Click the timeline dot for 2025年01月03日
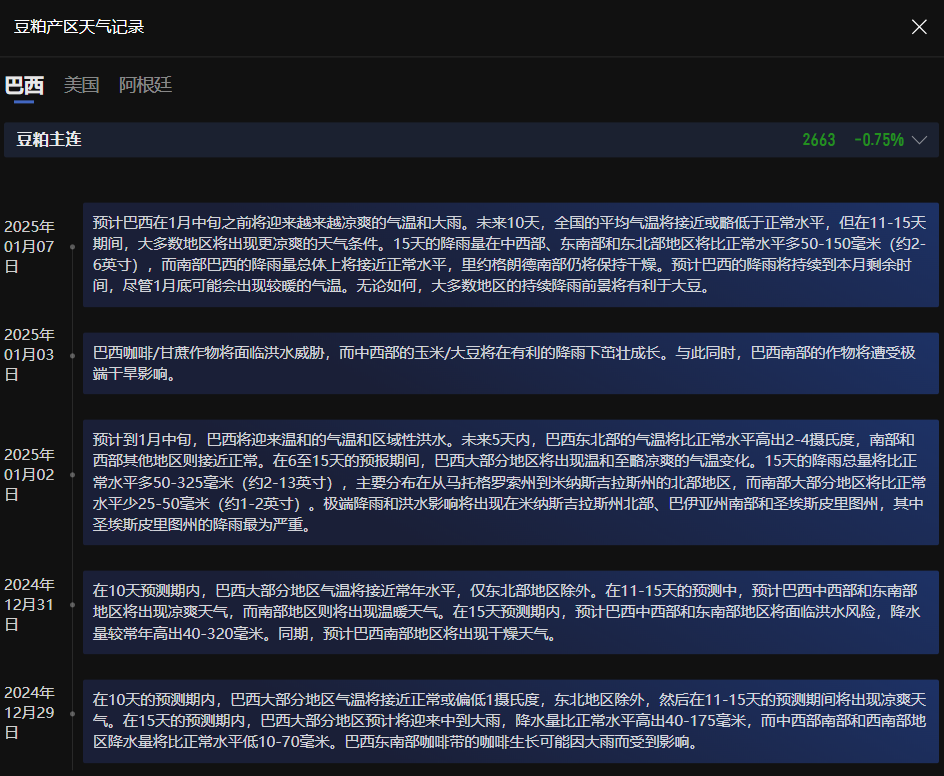The image size is (944, 776). pyautogui.click(x=72, y=355)
